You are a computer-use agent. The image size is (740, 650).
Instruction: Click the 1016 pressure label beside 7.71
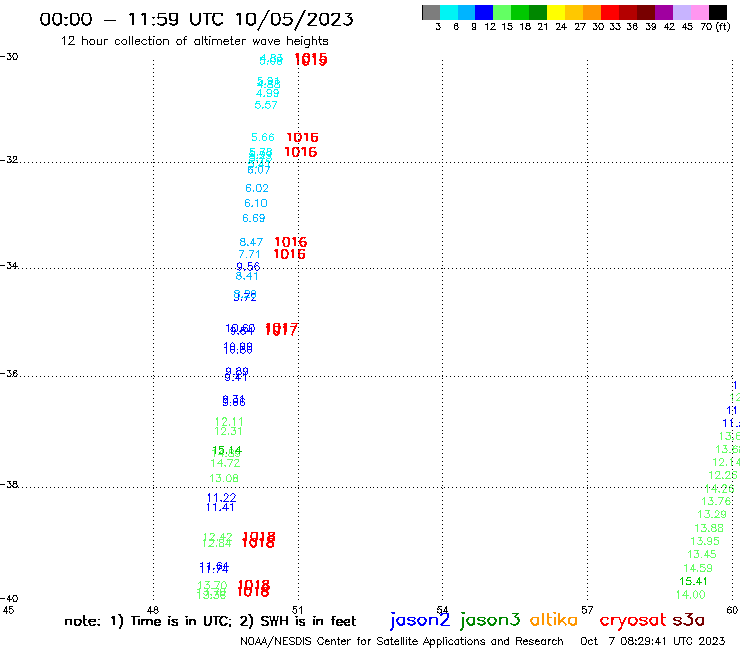[x=290, y=254]
